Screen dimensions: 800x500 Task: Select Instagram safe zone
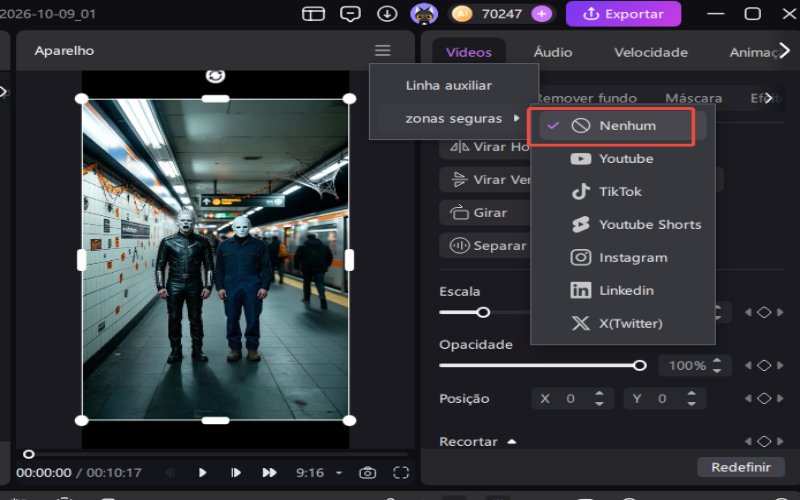tap(622, 258)
